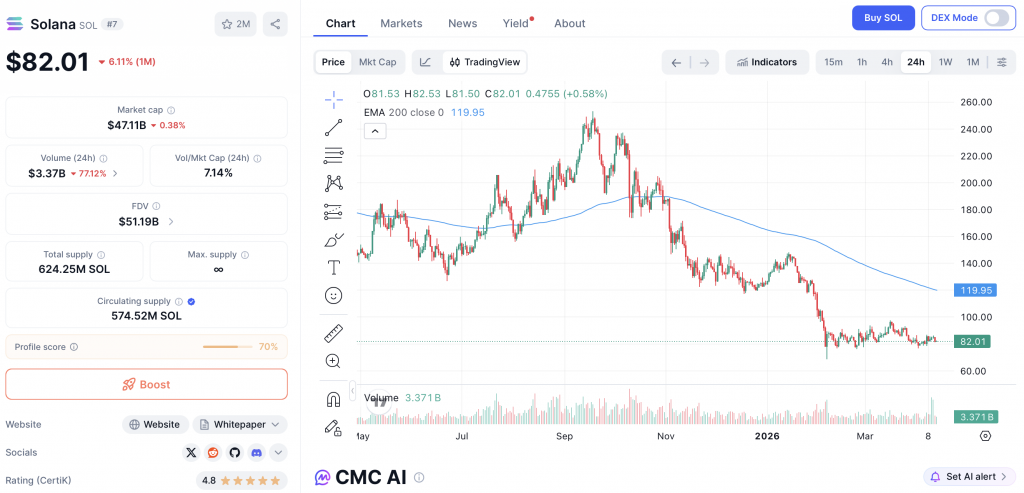The height and width of the screenshot is (493, 1024).
Task: Expand more social links chevron
Action: coord(278,452)
